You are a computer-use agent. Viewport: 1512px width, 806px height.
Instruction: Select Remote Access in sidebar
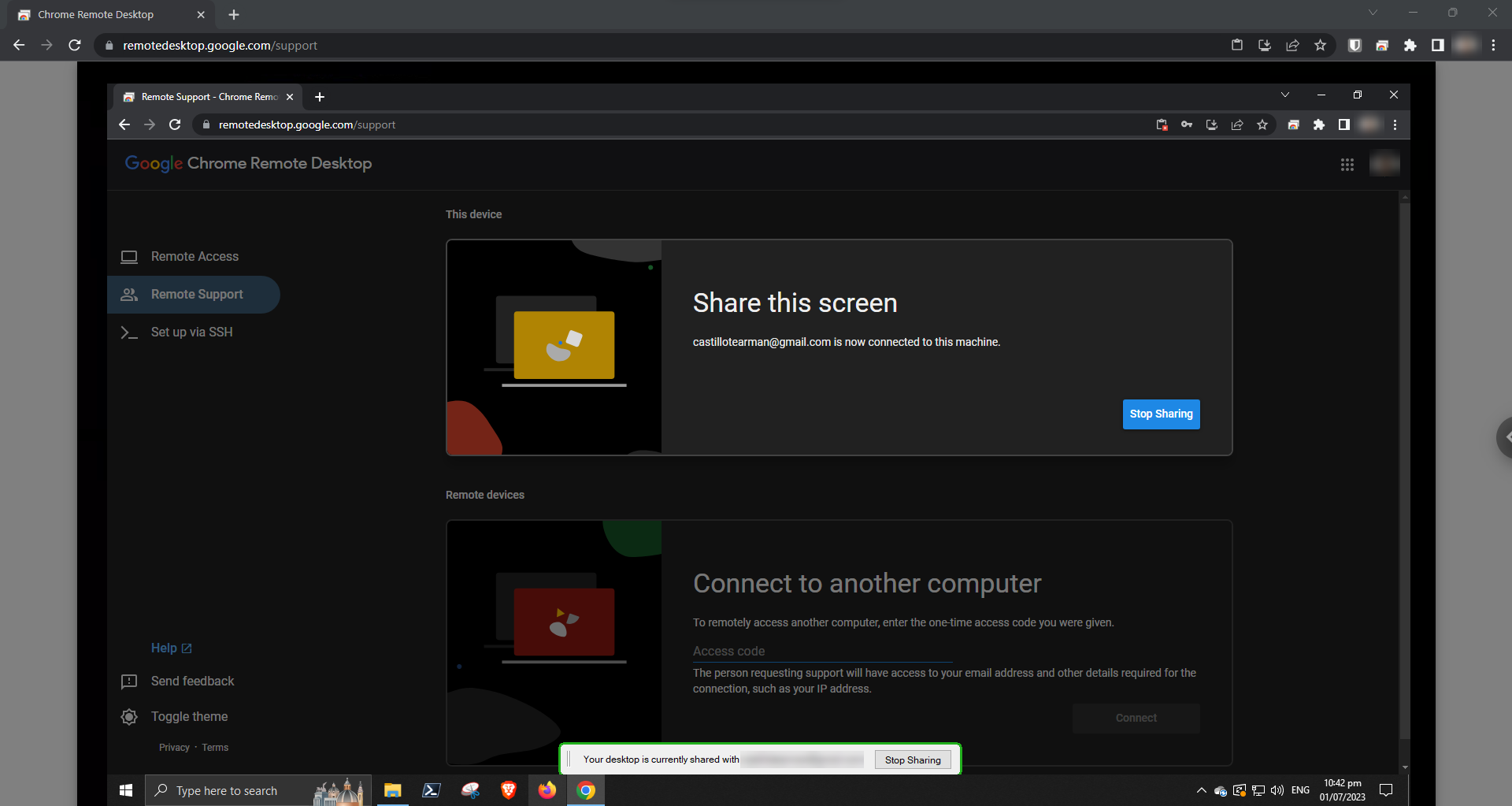(194, 257)
